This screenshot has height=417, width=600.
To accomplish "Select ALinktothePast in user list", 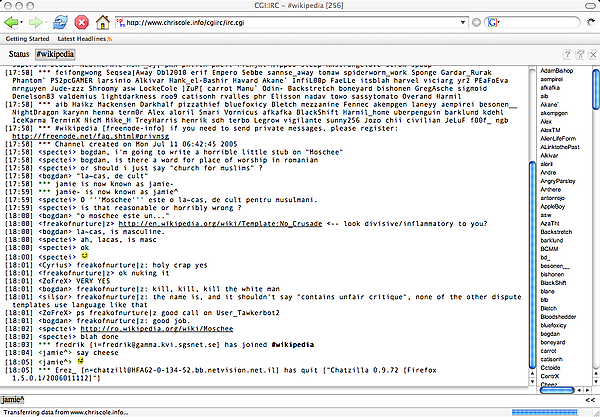I will tap(560, 147).
